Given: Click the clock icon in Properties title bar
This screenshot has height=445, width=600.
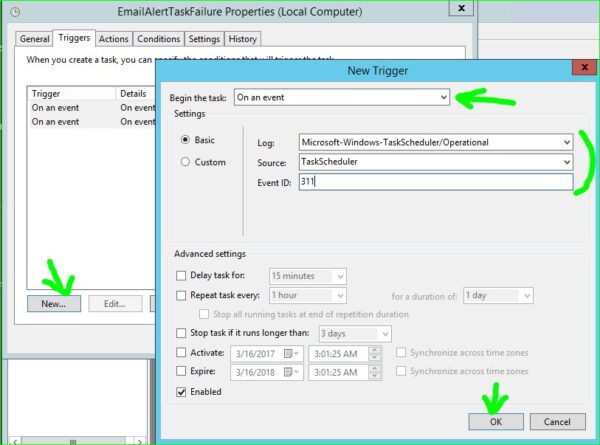Looking at the screenshot, I should coord(15,12).
